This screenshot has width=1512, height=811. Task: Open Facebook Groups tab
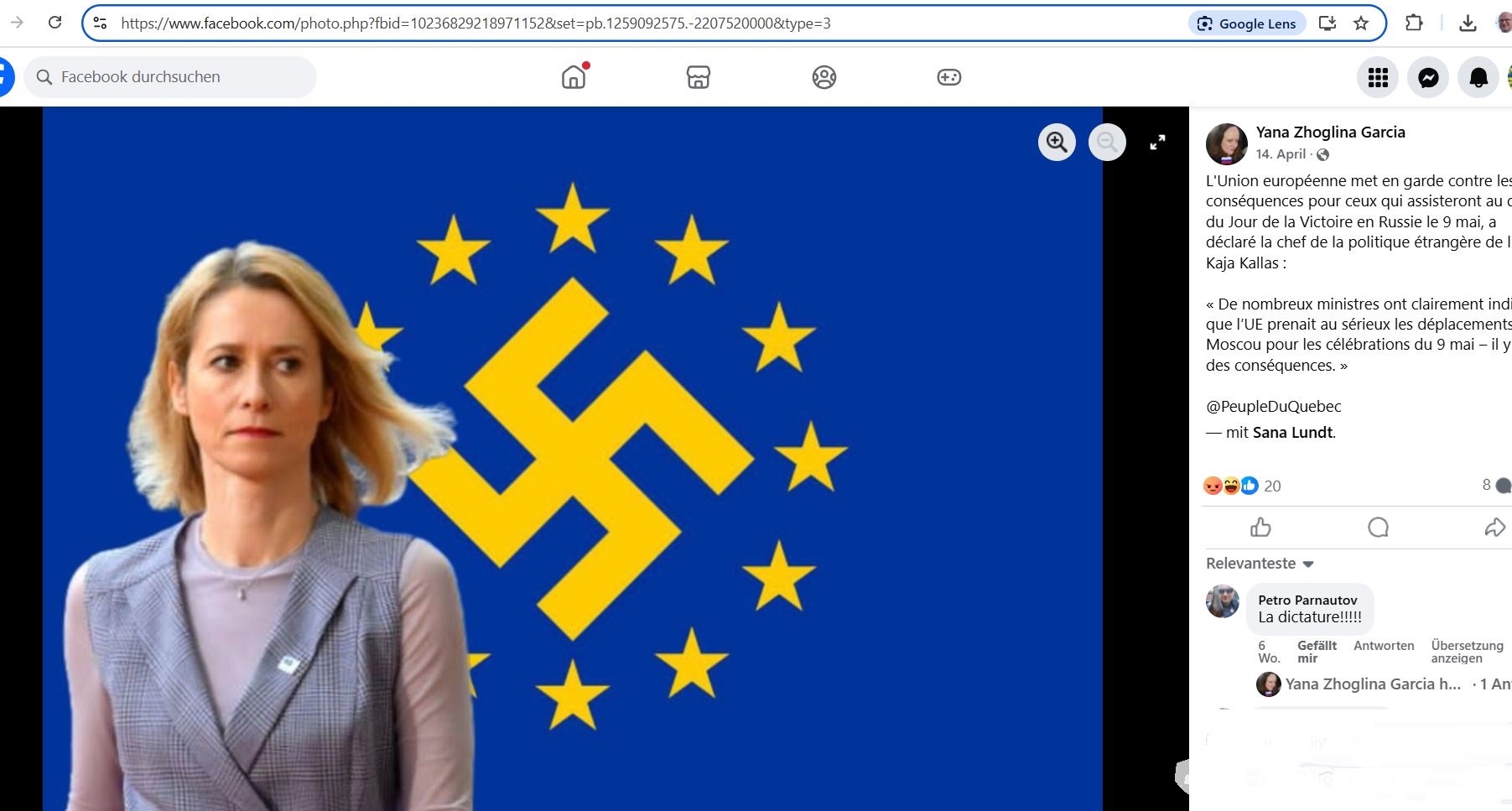click(824, 77)
